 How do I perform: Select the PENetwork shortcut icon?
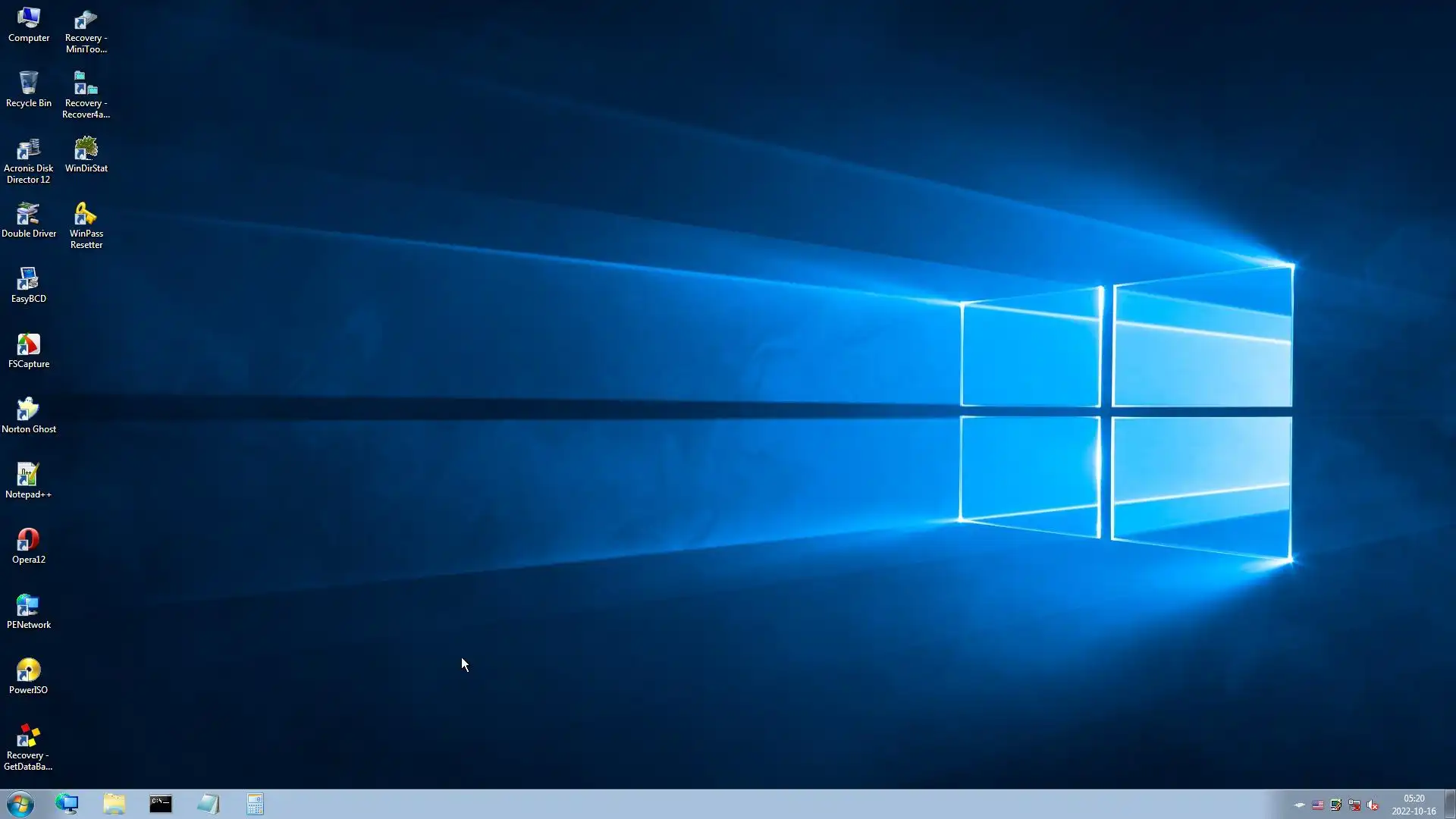pyautogui.click(x=29, y=611)
